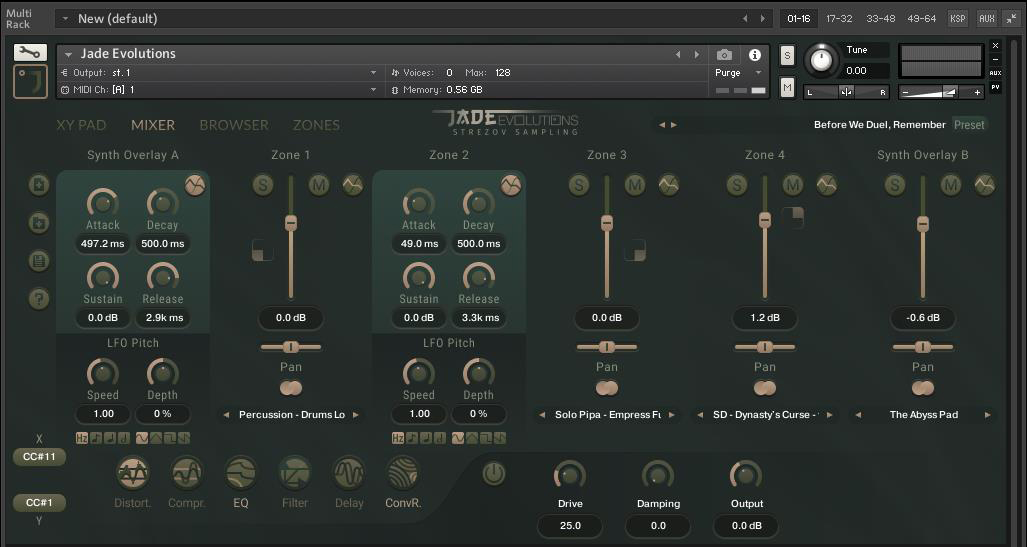Click Zone 3 XY corner assignment icon
The image size is (1027, 547).
(635, 250)
